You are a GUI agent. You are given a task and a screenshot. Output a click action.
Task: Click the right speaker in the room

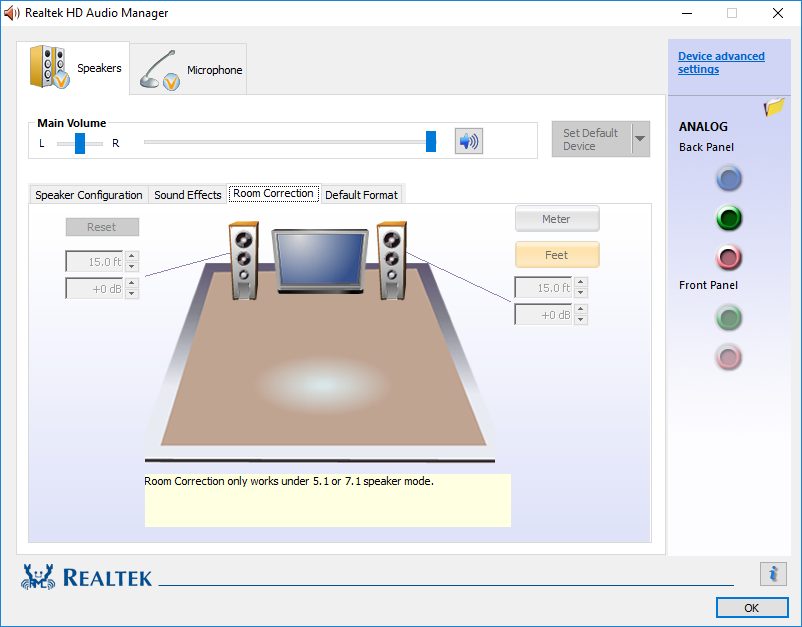point(392,260)
